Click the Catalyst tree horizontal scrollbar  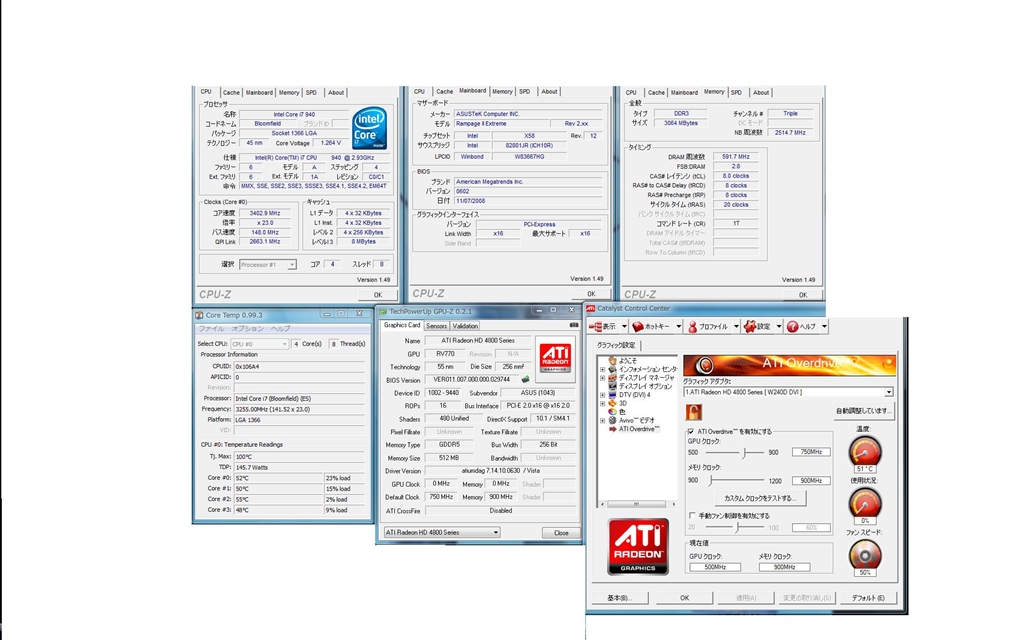pos(637,504)
